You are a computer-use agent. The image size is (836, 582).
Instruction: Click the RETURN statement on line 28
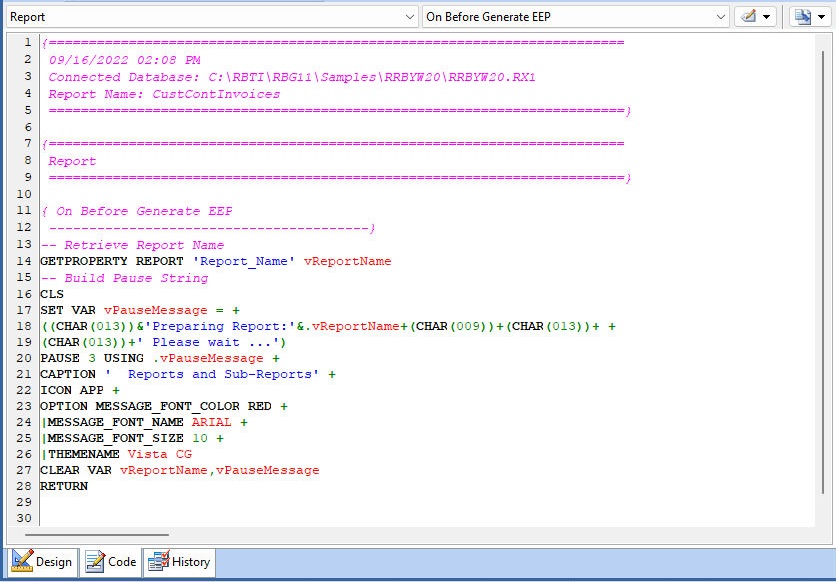pos(64,486)
